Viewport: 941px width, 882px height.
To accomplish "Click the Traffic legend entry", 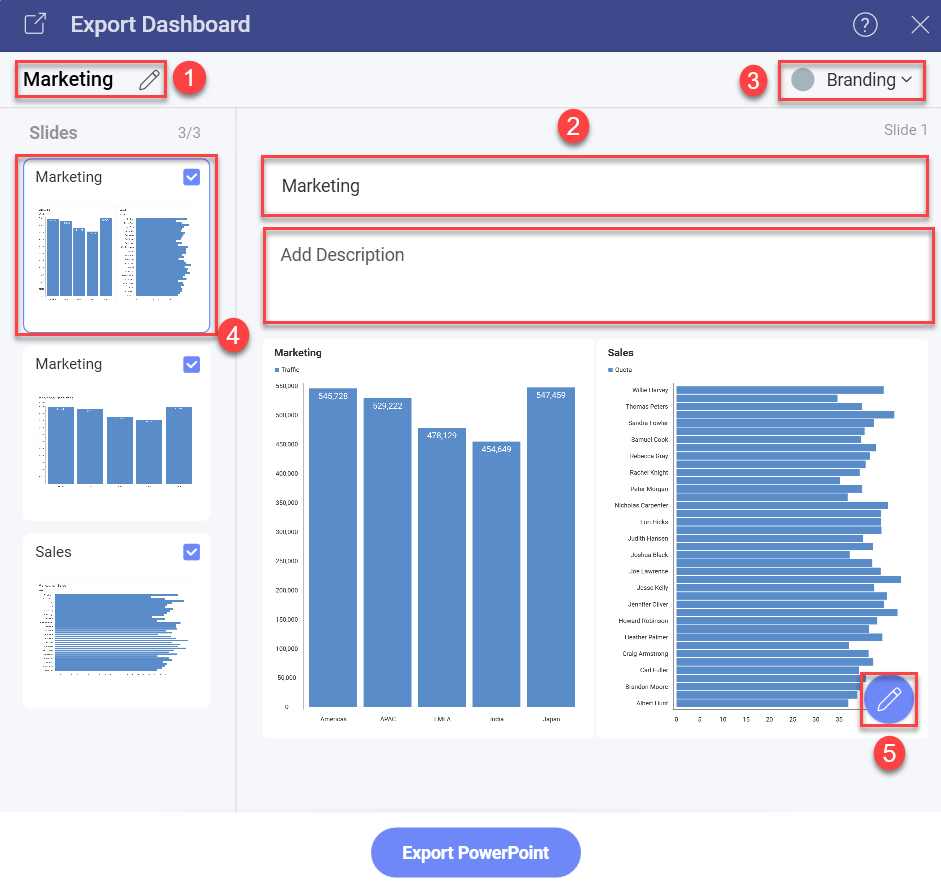I will pos(287,370).
